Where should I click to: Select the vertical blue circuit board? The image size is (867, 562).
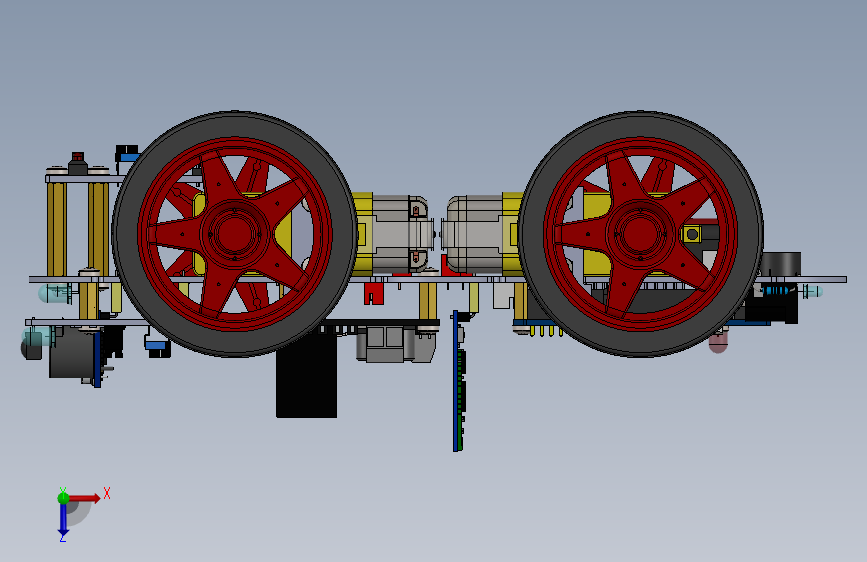pyautogui.click(x=456, y=382)
